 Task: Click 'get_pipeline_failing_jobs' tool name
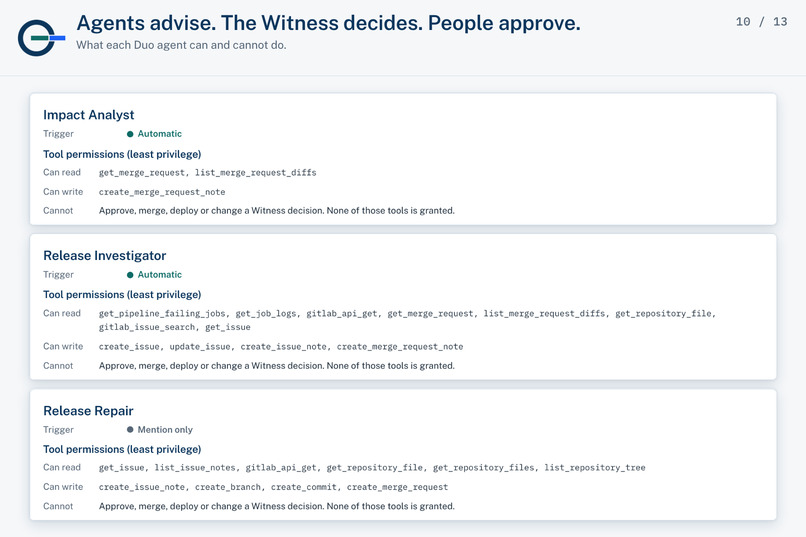click(x=162, y=313)
